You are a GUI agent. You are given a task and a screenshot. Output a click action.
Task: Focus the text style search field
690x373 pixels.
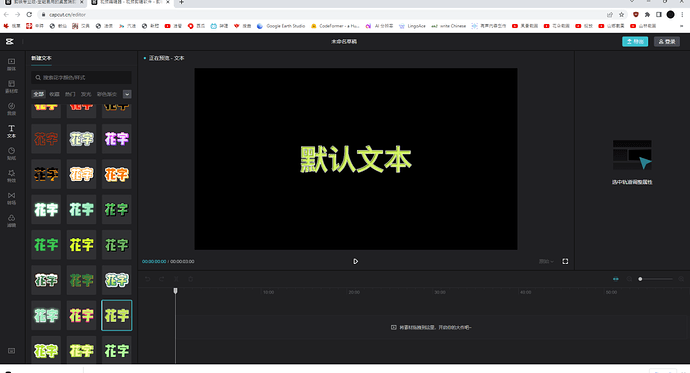tap(81, 77)
